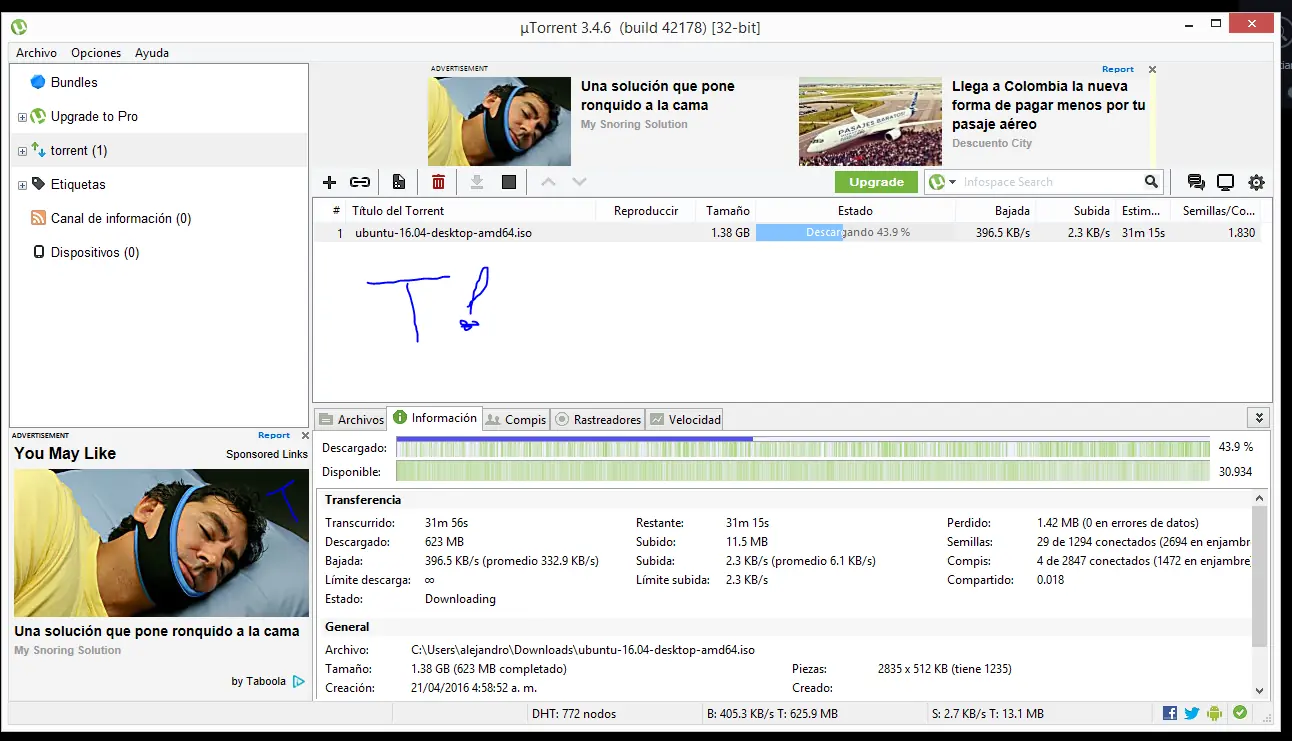
Task: Open Preferences via the gear icon
Action: tap(1256, 182)
